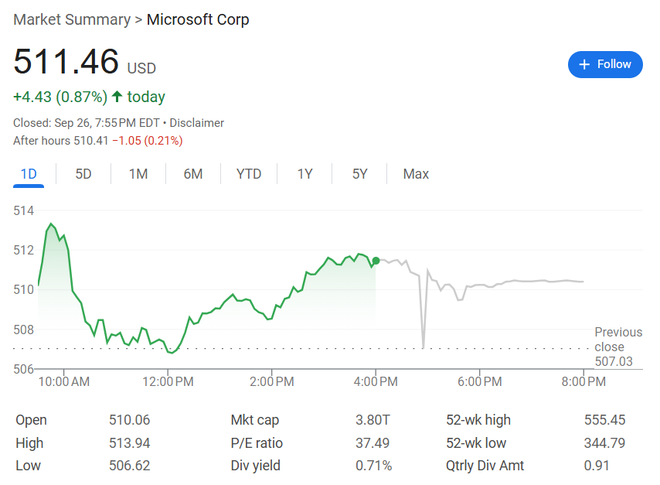
Task: Click the Previous close 507.03 label
Action: [617, 347]
